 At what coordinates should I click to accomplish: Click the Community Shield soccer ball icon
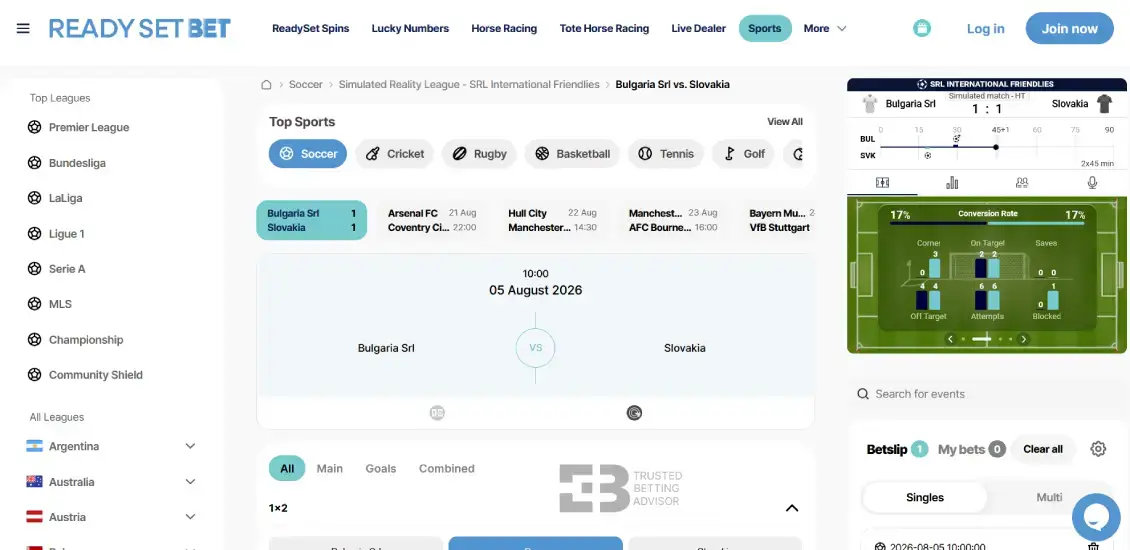pyautogui.click(x=34, y=375)
